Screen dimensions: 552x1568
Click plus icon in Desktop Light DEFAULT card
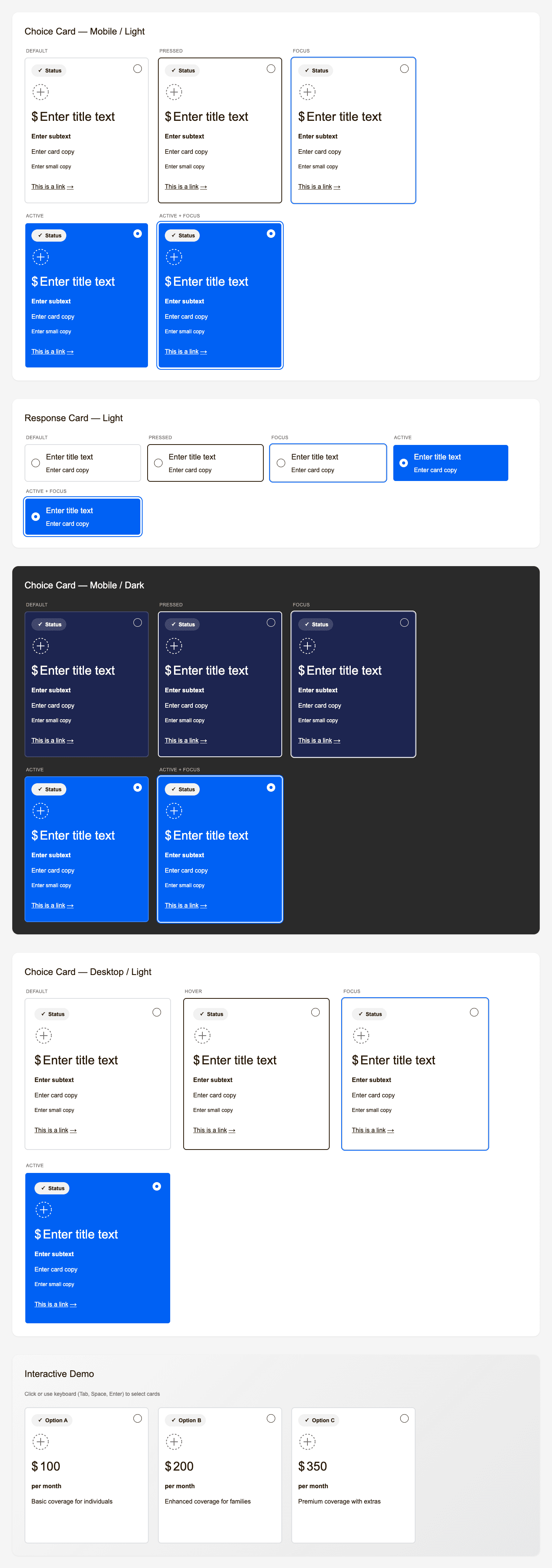click(x=44, y=1036)
